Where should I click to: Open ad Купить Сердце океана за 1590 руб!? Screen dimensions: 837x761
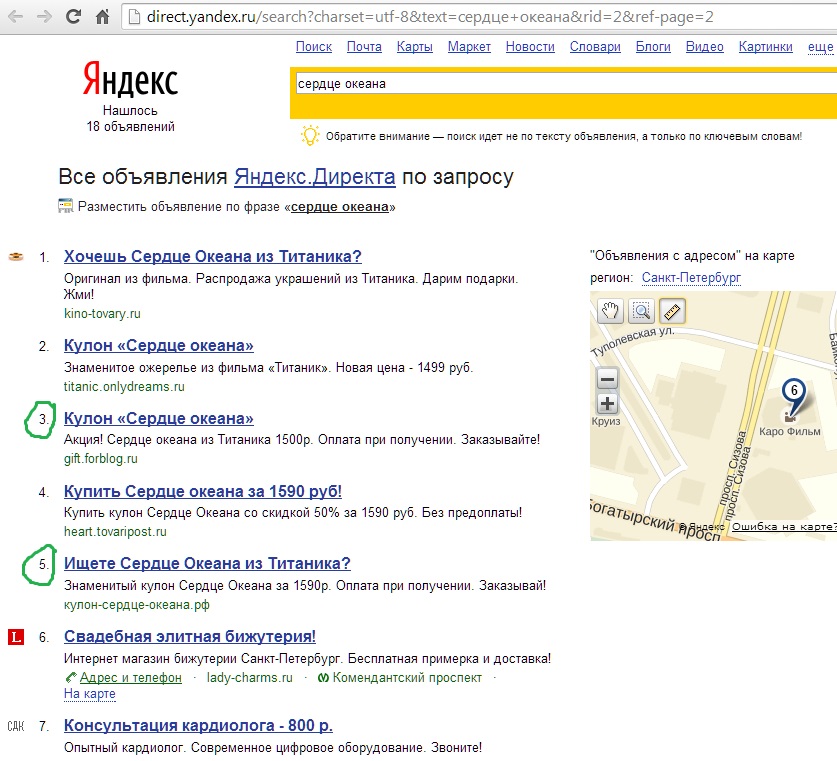coord(203,492)
